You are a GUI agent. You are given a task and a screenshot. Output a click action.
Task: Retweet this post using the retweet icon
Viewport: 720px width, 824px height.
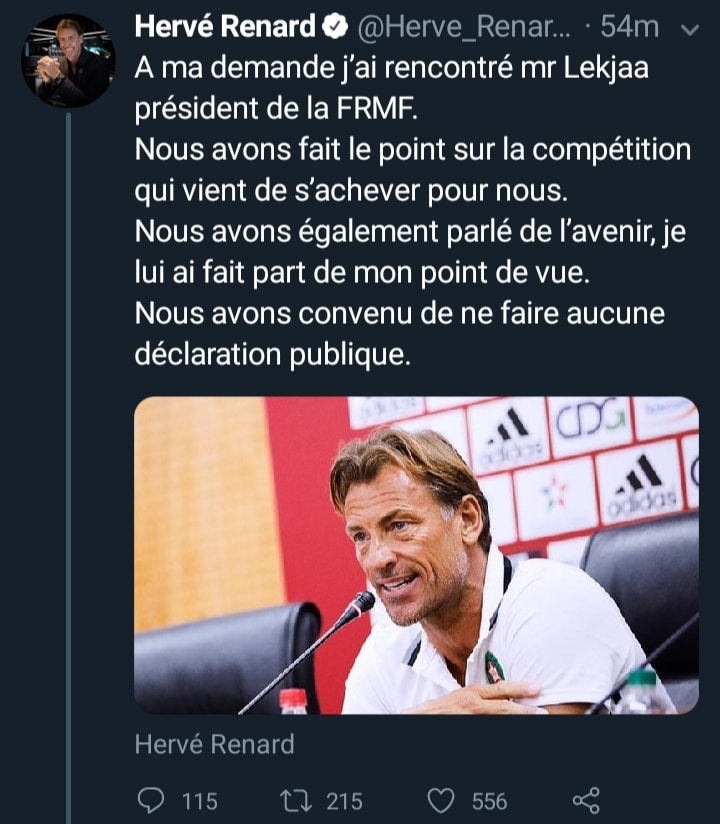point(296,800)
